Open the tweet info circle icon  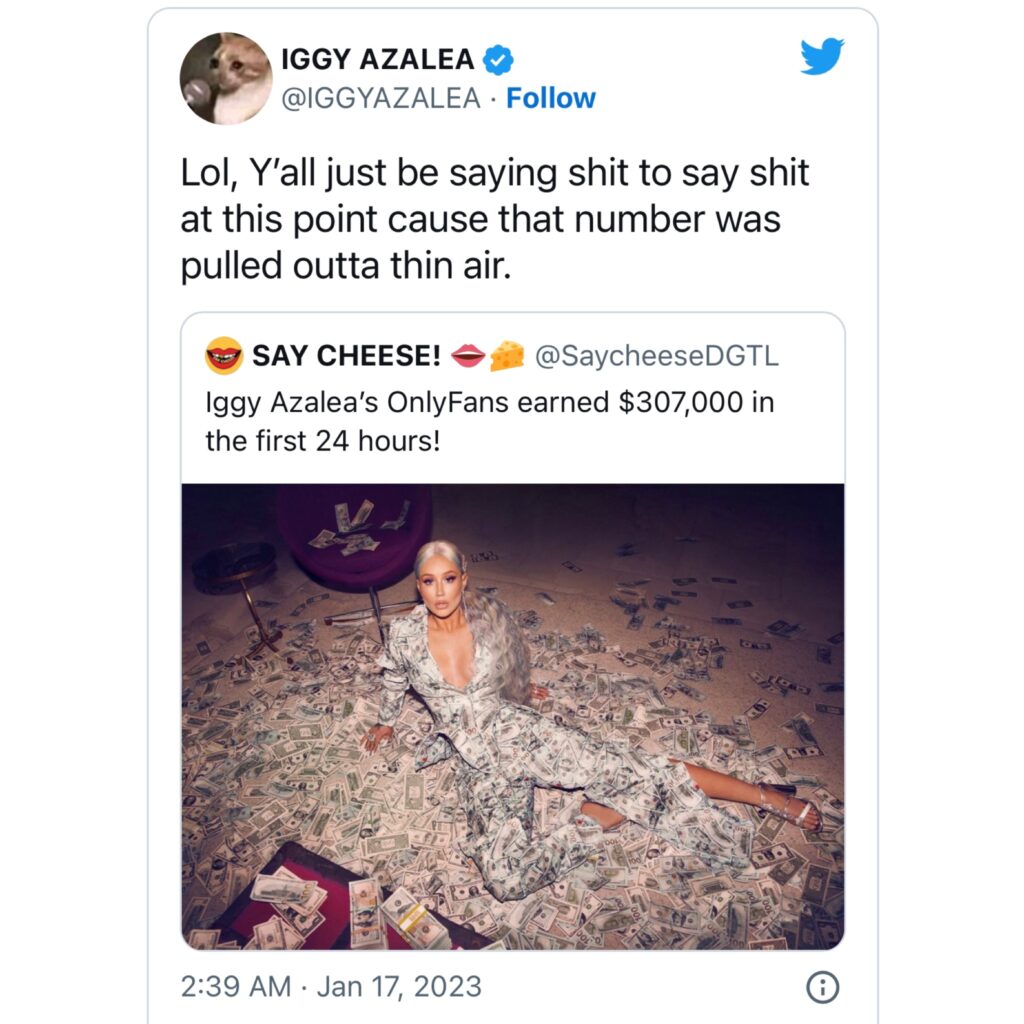(822, 987)
